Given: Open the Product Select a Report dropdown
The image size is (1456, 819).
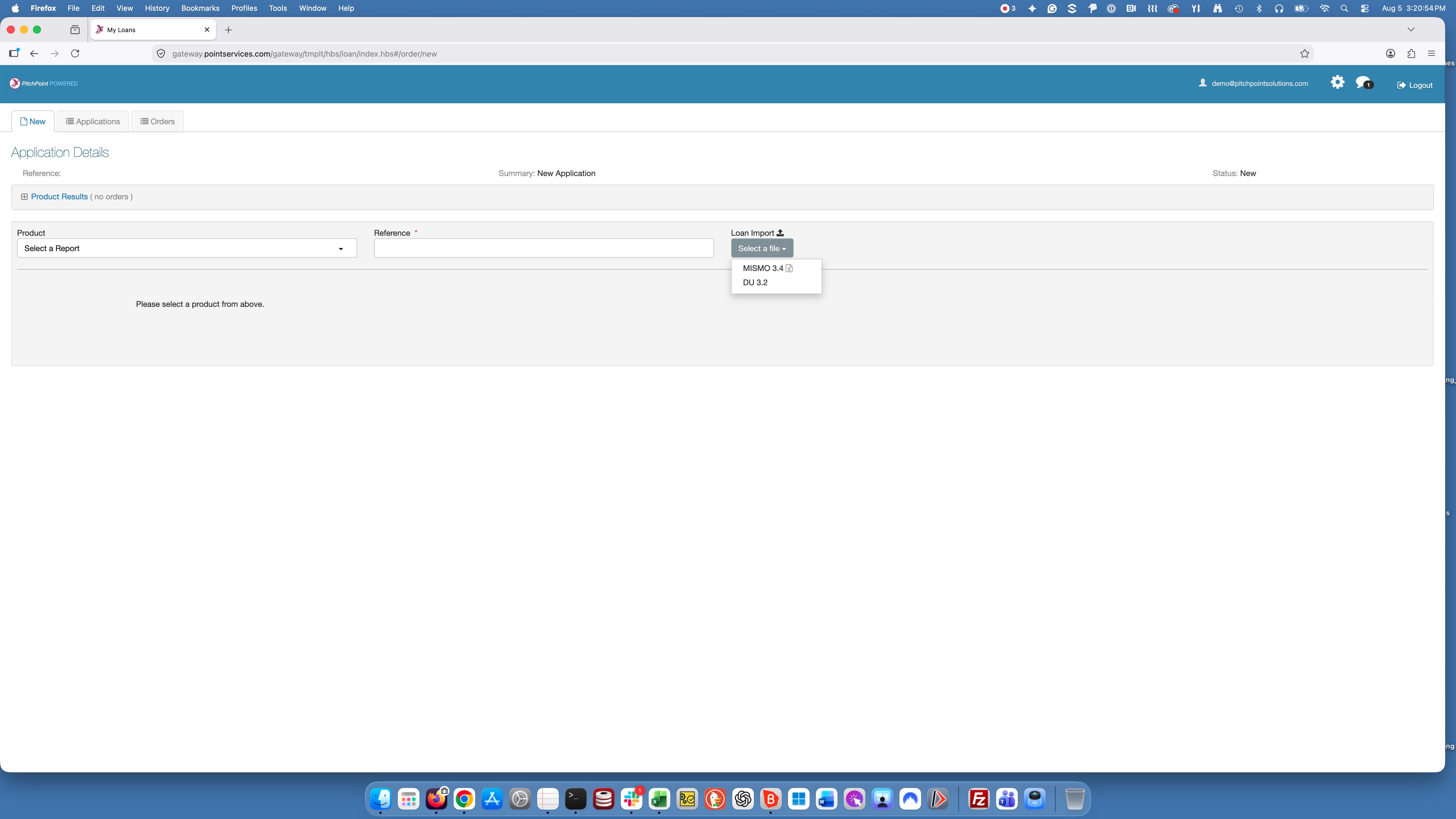Looking at the screenshot, I should 187,248.
